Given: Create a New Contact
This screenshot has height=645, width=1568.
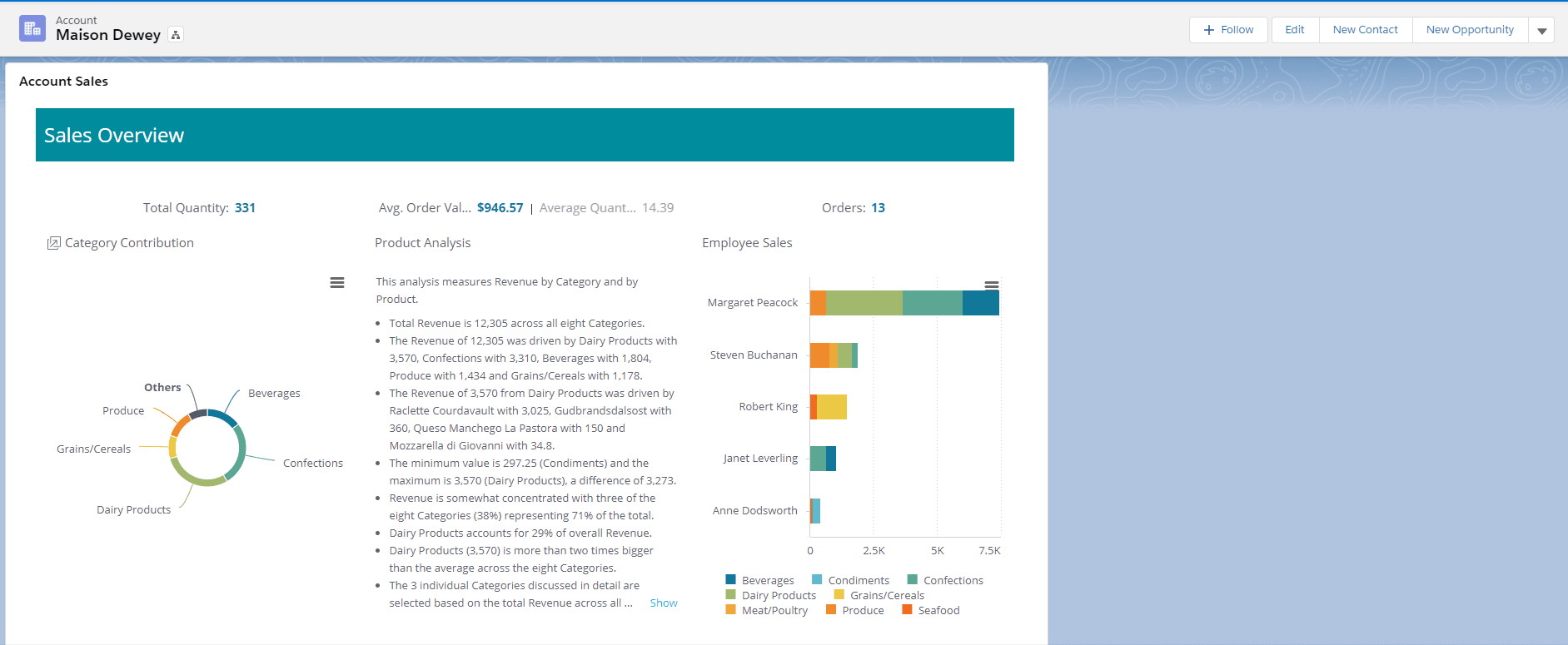Looking at the screenshot, I should [x=1366, y=30].
